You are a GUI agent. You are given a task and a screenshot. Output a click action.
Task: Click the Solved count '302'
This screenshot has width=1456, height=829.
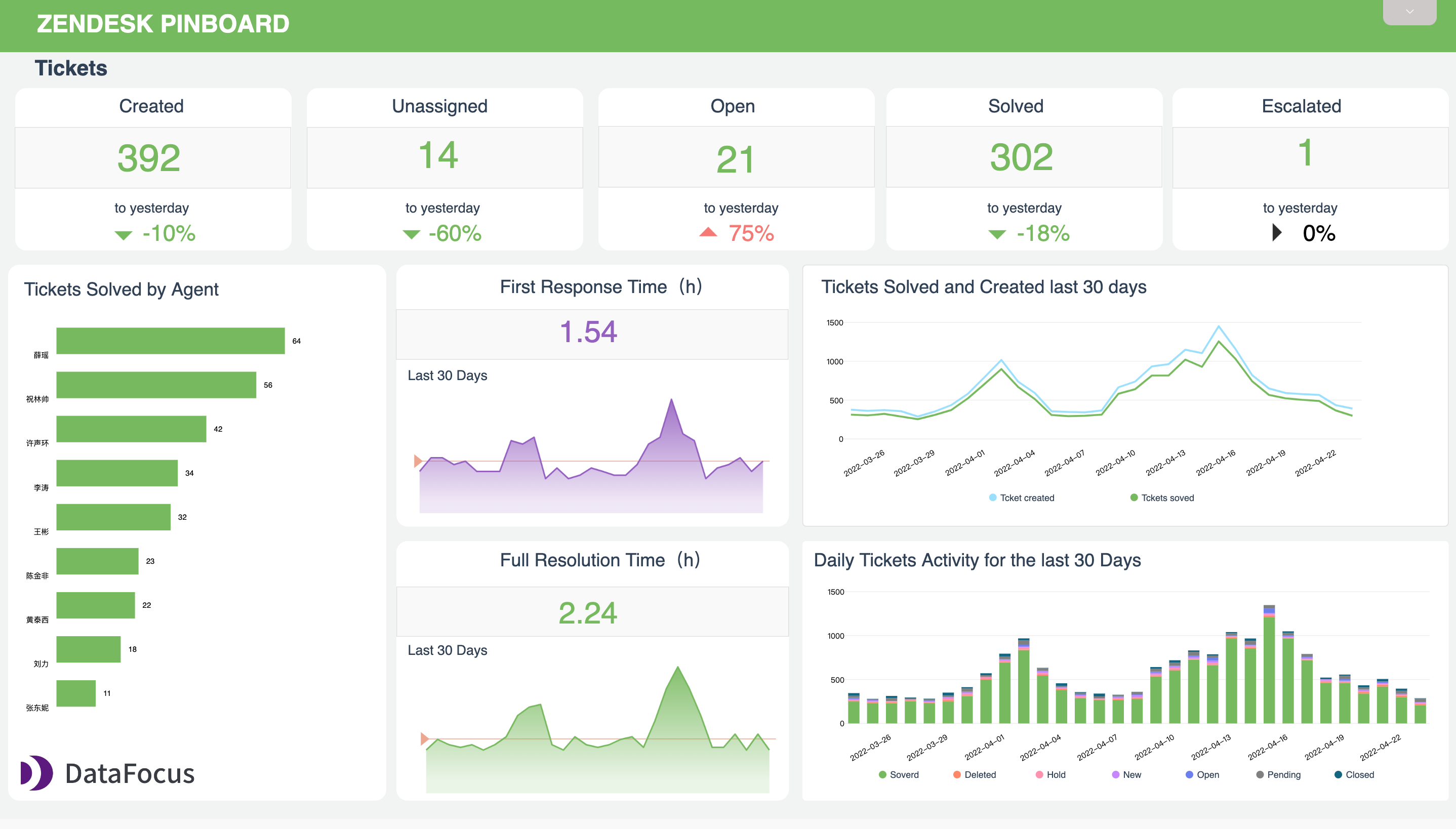[1022, 156]
